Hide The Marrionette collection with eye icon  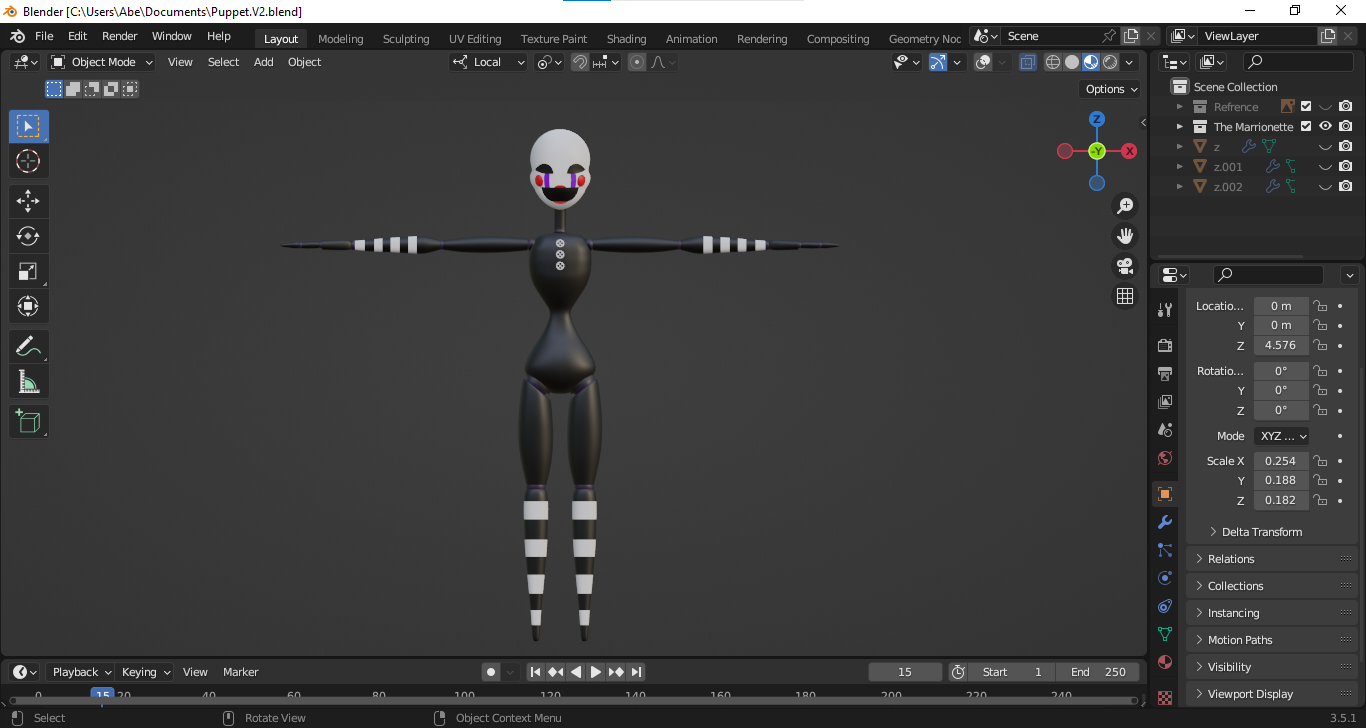pos(1326,127)
